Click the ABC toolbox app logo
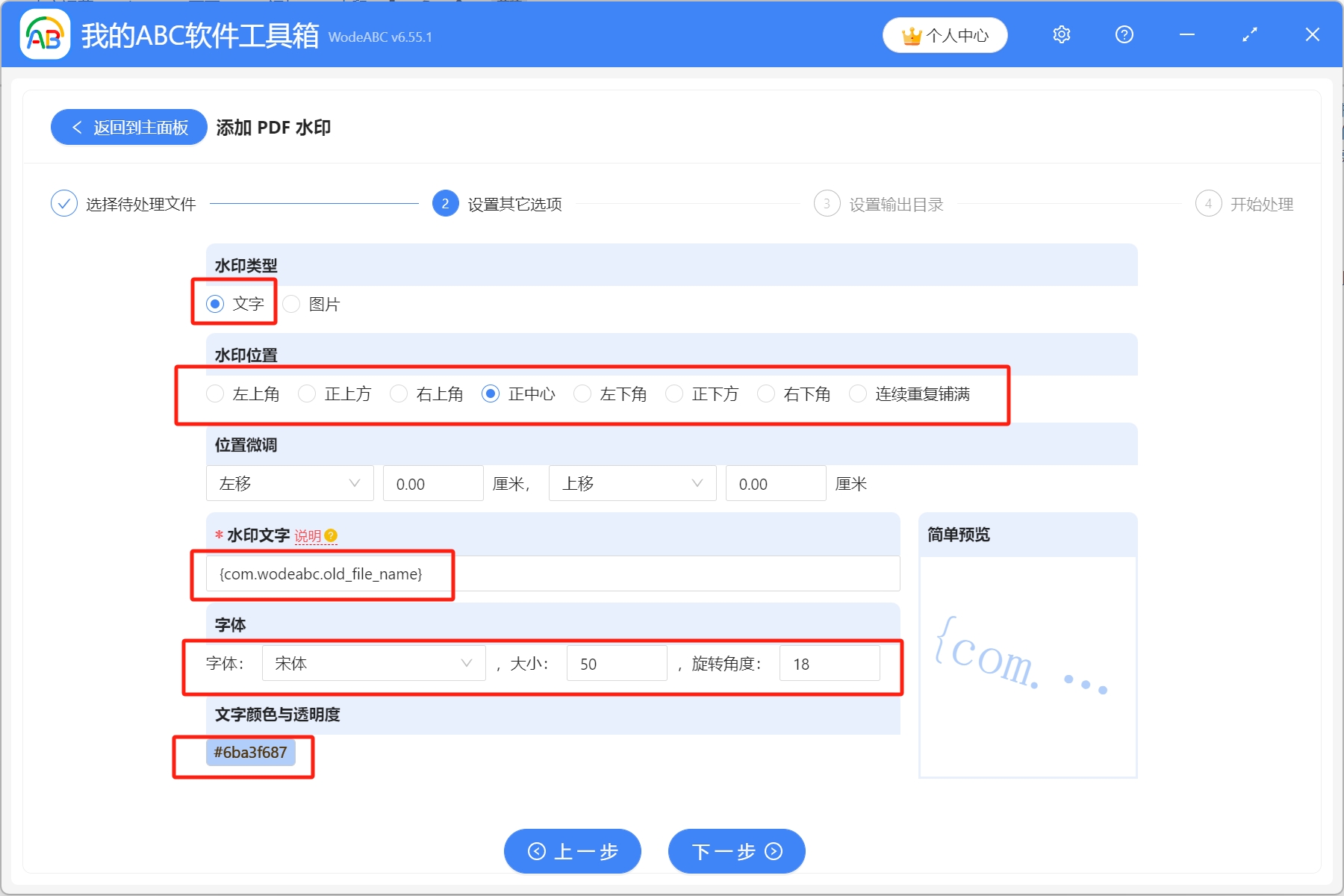Viewport: 1344px width, 896px height. pyautogui.click(x=45, y=35)
